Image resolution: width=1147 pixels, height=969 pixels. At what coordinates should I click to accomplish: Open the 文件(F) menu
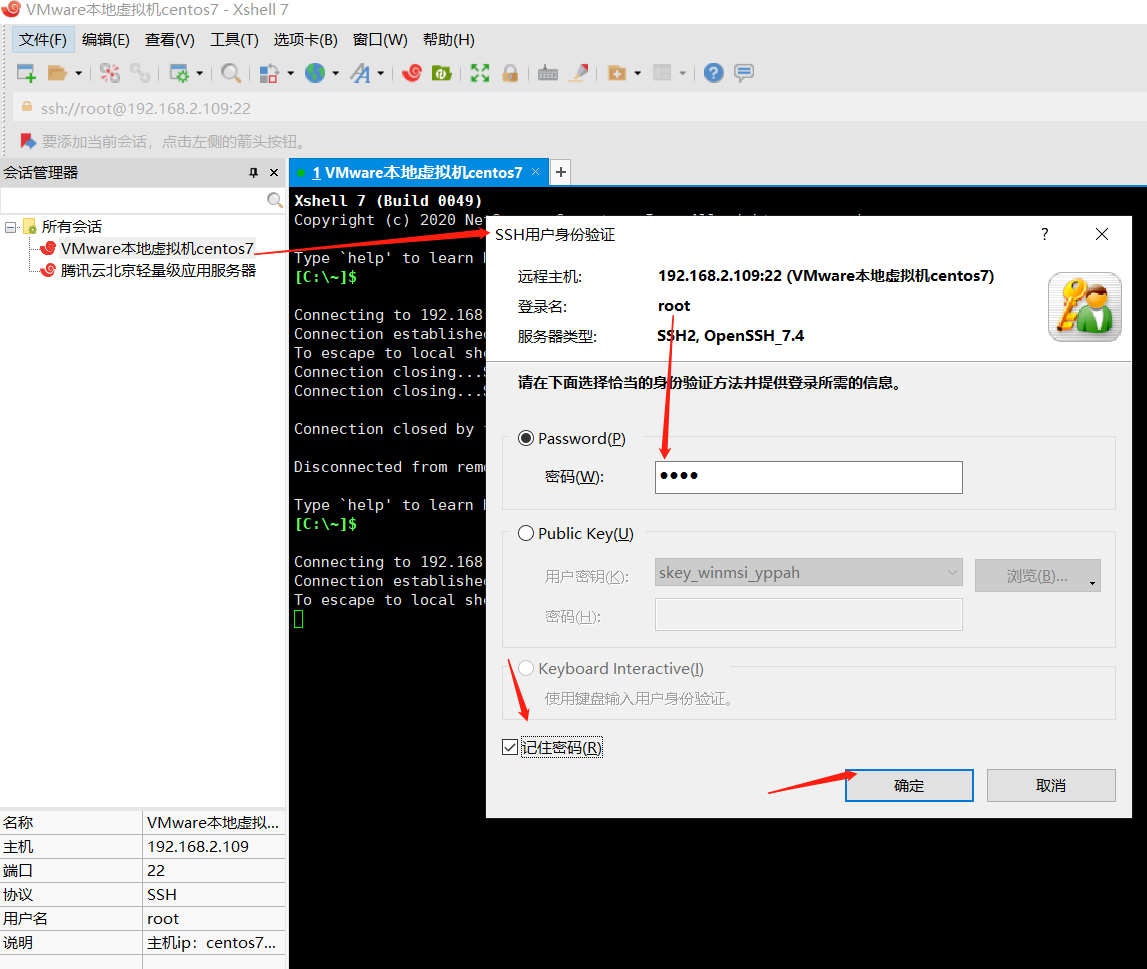coord(42,39)
